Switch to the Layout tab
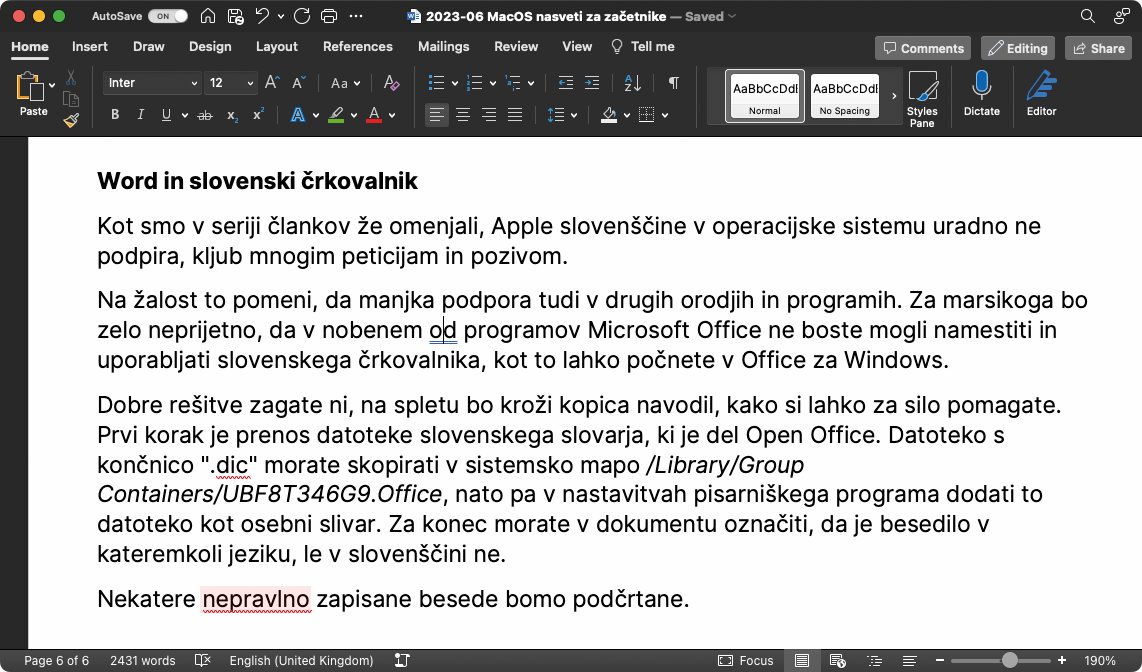 pyautogui.click(x=277, y=47)
